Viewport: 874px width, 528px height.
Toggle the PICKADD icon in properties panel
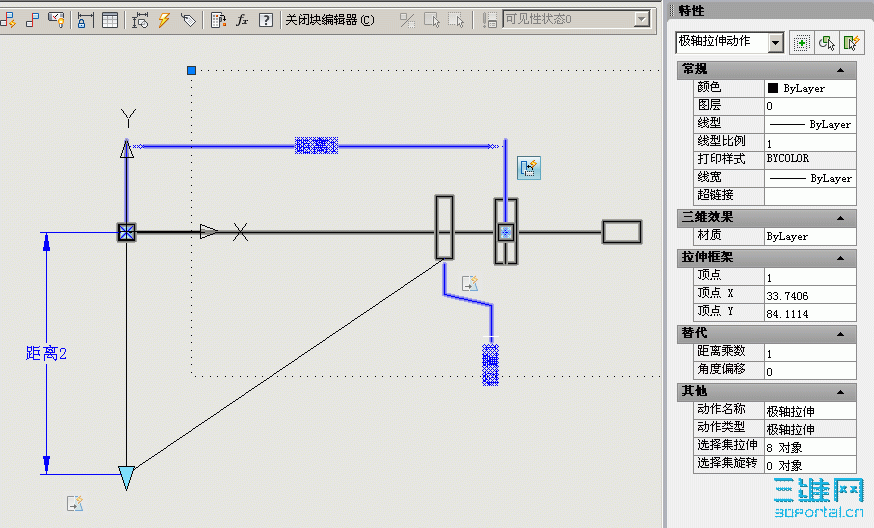tap(802, 42)
